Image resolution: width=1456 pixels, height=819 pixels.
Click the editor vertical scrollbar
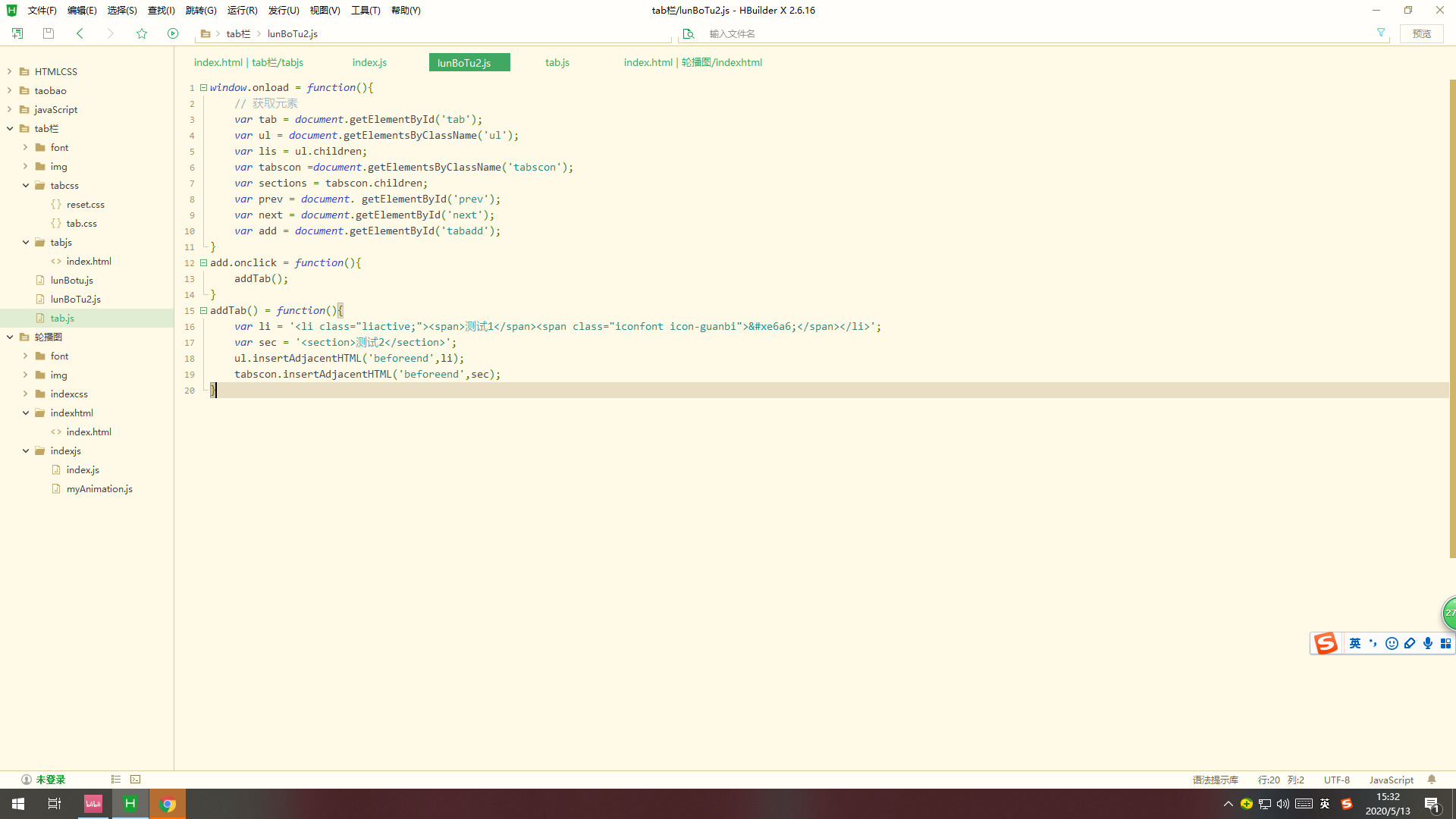(1452, 318)
